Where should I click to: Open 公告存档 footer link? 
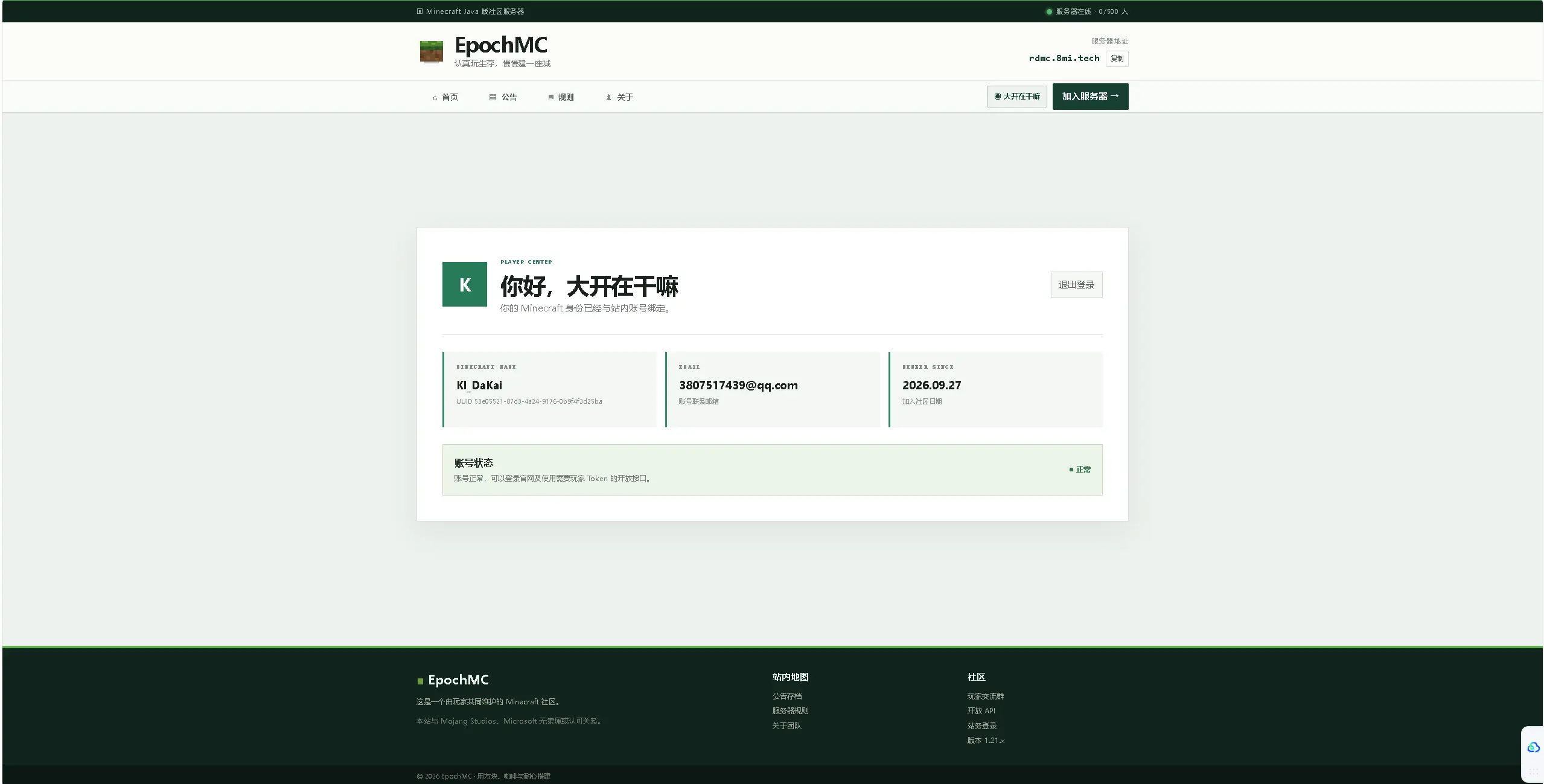(x=786, y=696)
